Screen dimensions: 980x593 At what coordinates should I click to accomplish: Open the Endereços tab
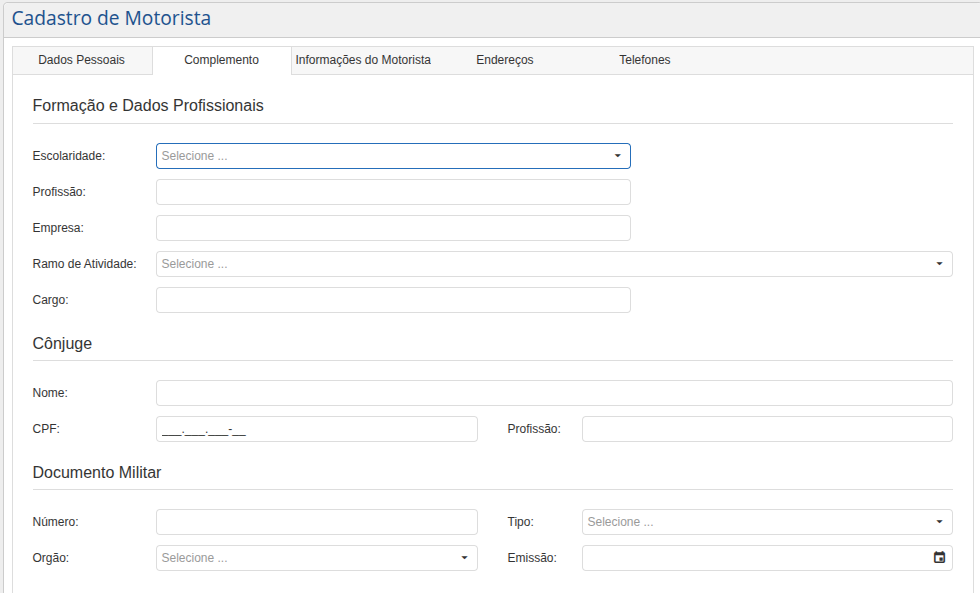505,60
